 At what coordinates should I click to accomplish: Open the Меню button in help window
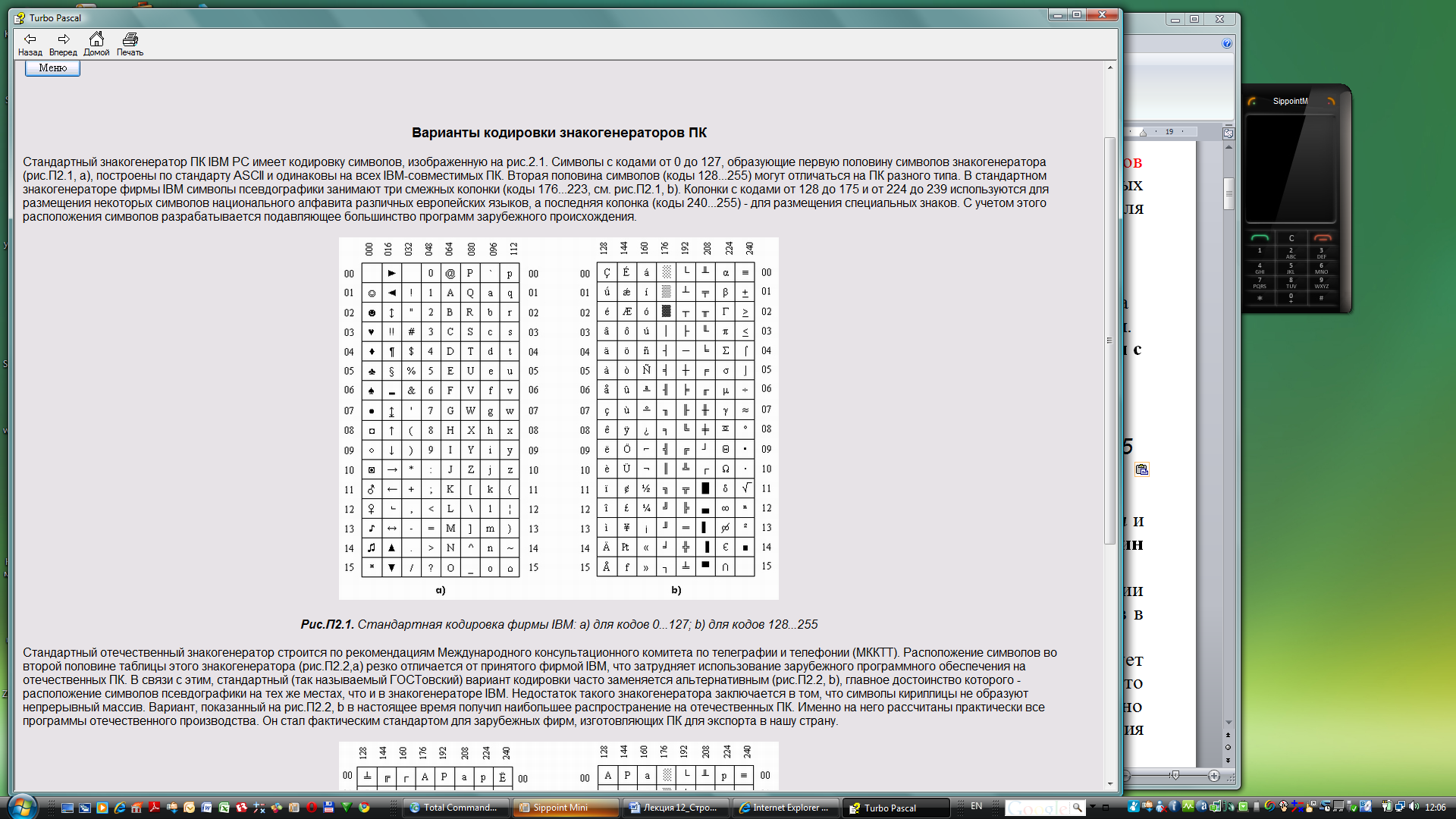pos(52,68)
